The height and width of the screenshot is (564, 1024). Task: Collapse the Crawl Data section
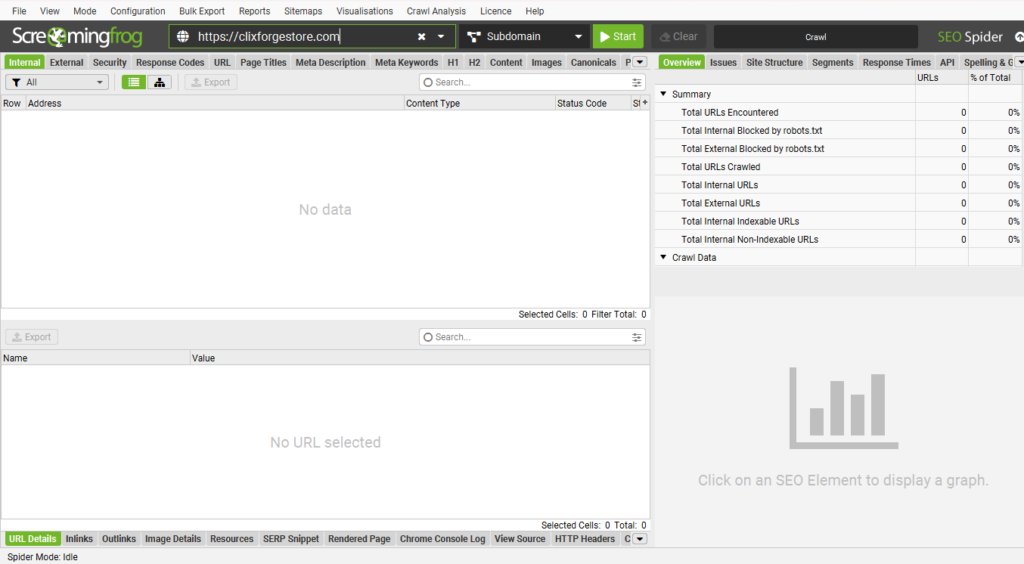pos(664,257)
